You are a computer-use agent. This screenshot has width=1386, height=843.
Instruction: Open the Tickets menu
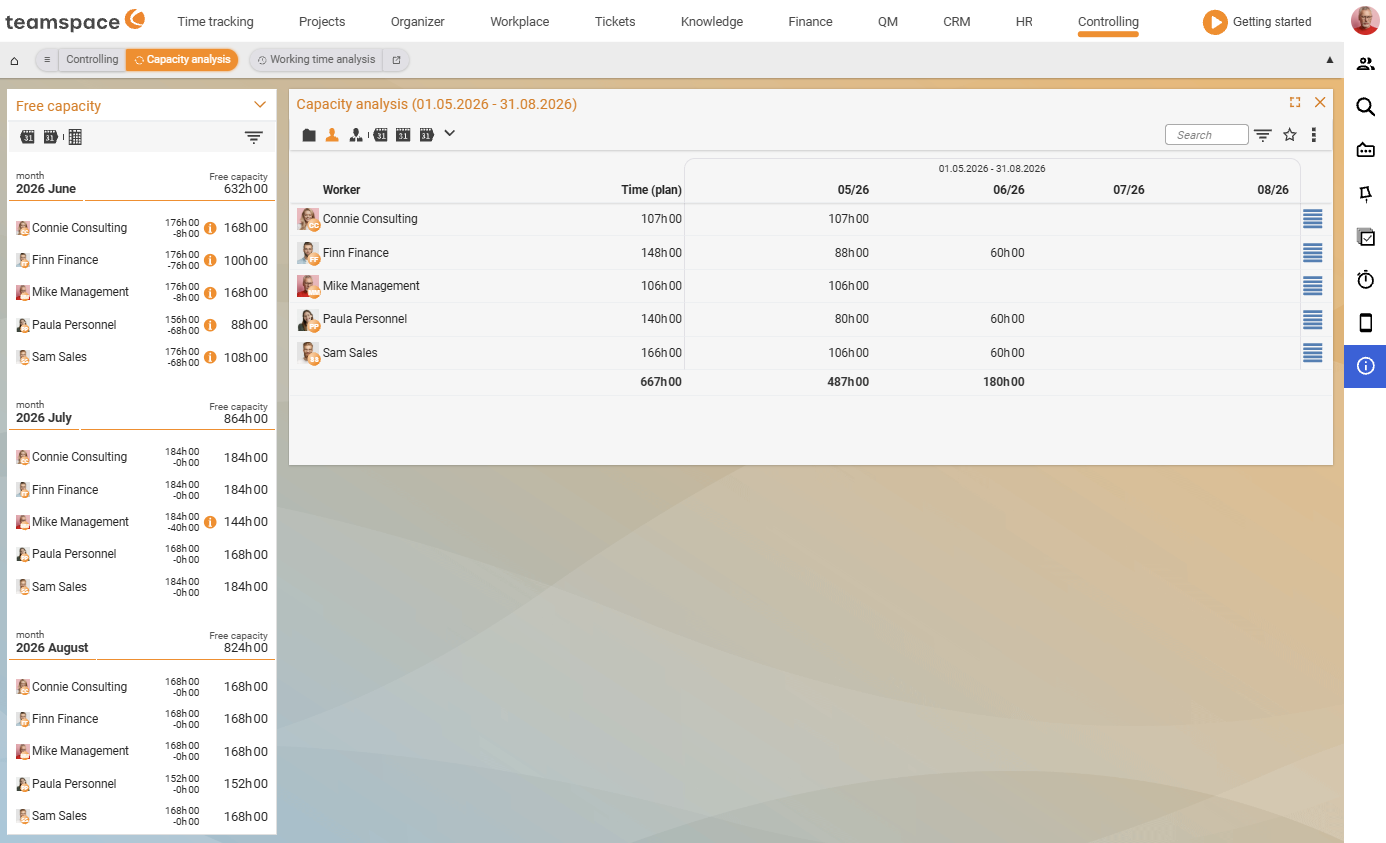click(615, 21)
